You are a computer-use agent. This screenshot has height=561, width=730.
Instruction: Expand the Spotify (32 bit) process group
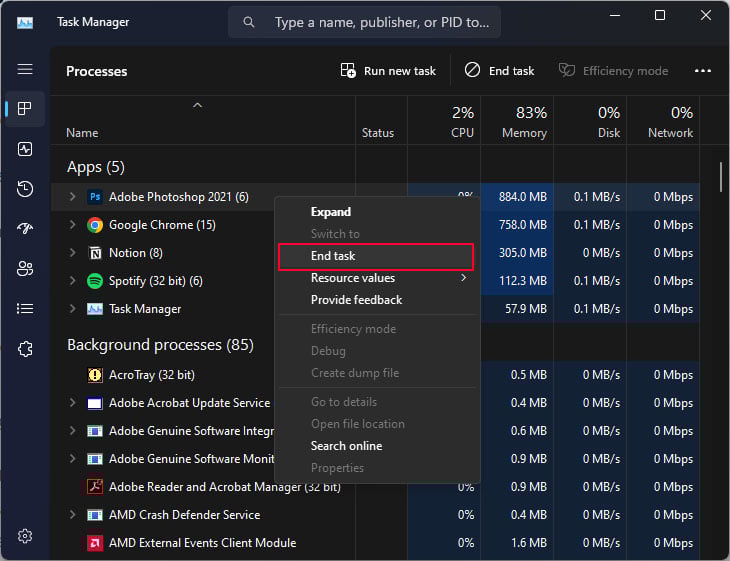coord(72,281)
